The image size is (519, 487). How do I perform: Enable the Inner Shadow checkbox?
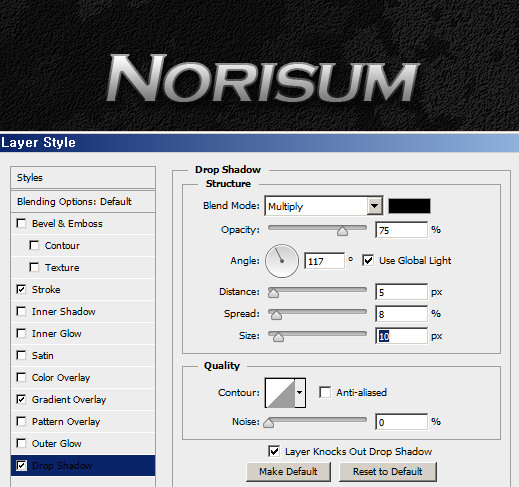[21, 311]
